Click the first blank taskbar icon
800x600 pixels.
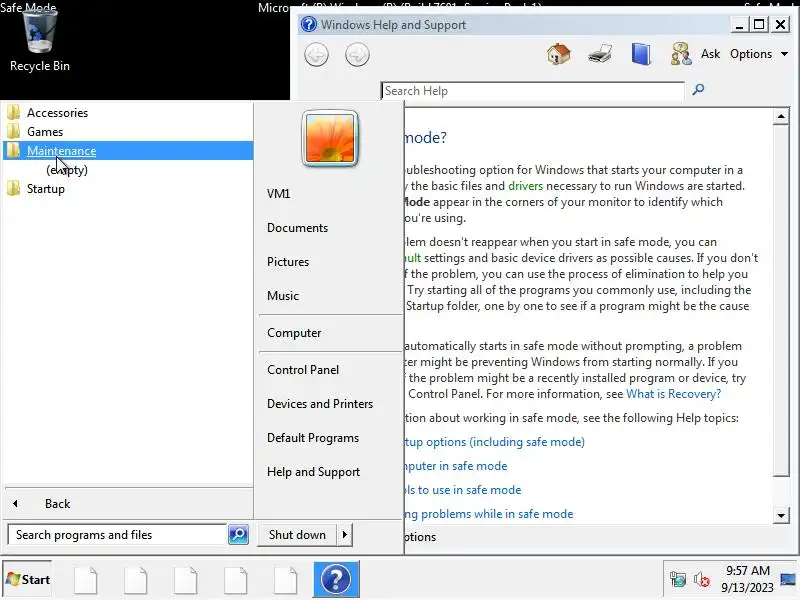pyautogui.click(x=86, y=580)
